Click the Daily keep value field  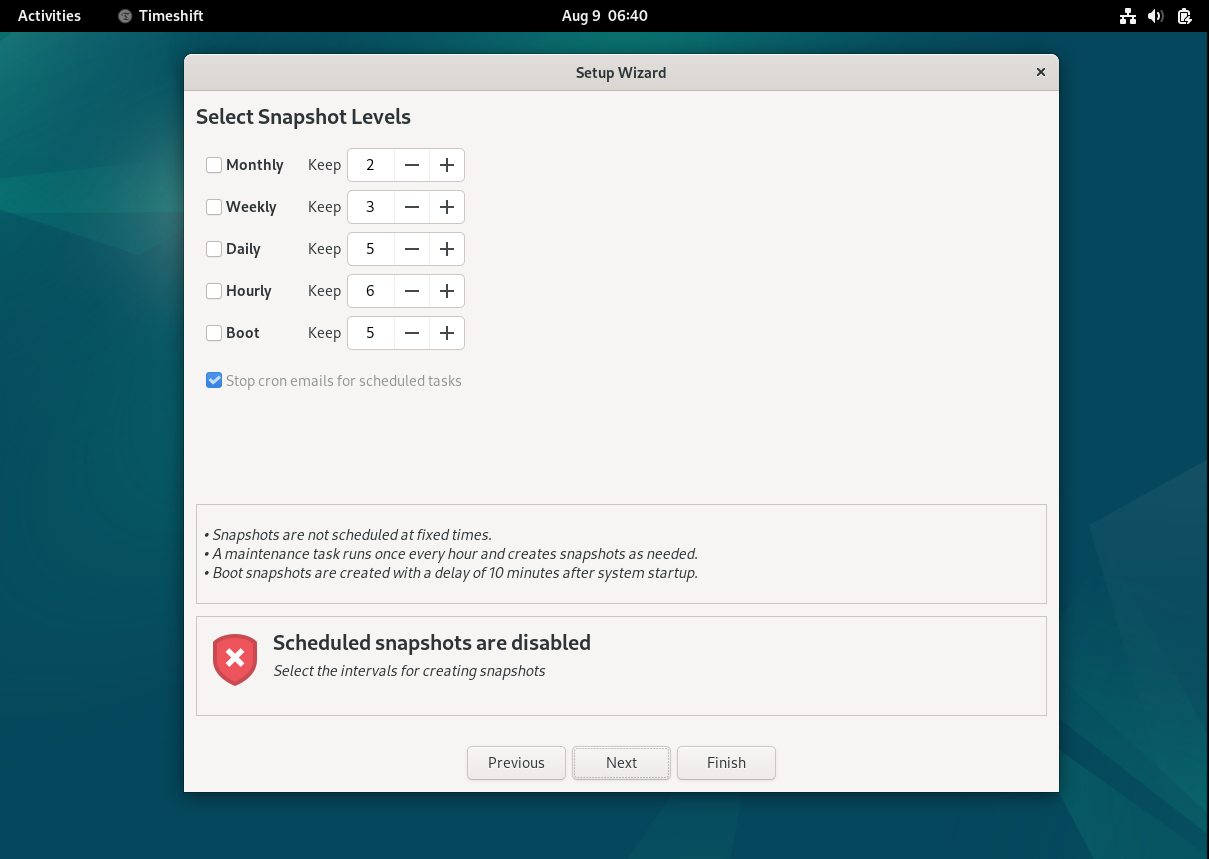(x=371, y=249)
